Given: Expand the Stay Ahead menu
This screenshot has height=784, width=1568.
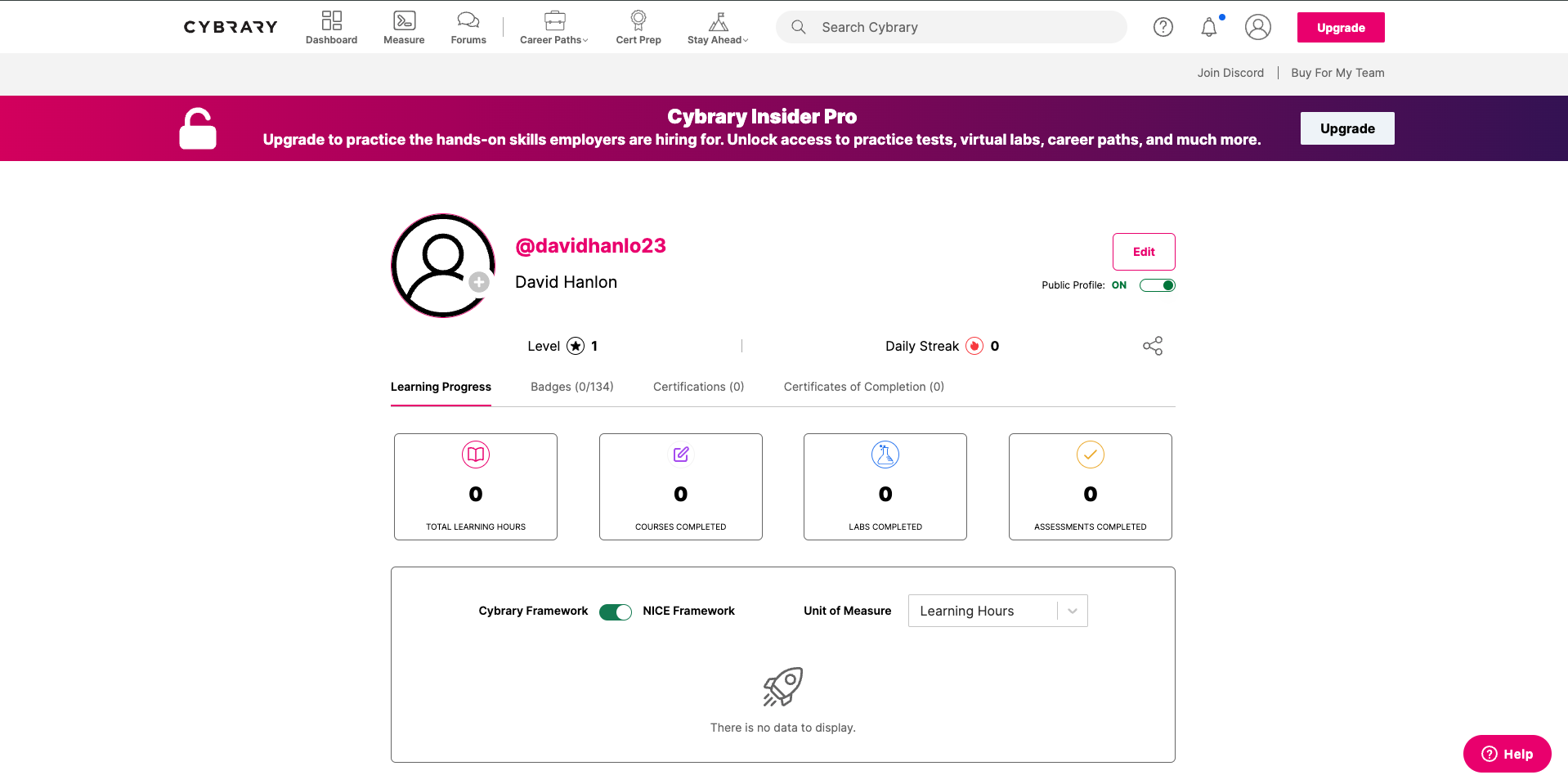Looking at the screenshot, I should coord(718,27).
